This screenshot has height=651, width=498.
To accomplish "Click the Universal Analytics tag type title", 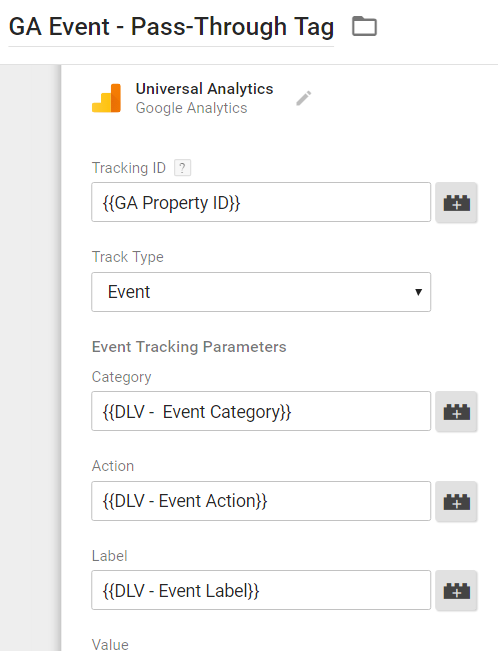I will 204,89.
